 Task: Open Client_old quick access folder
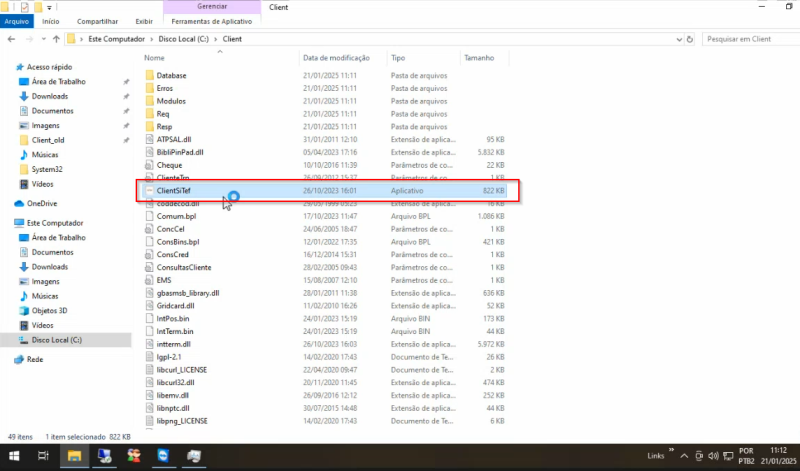[48, 140]
